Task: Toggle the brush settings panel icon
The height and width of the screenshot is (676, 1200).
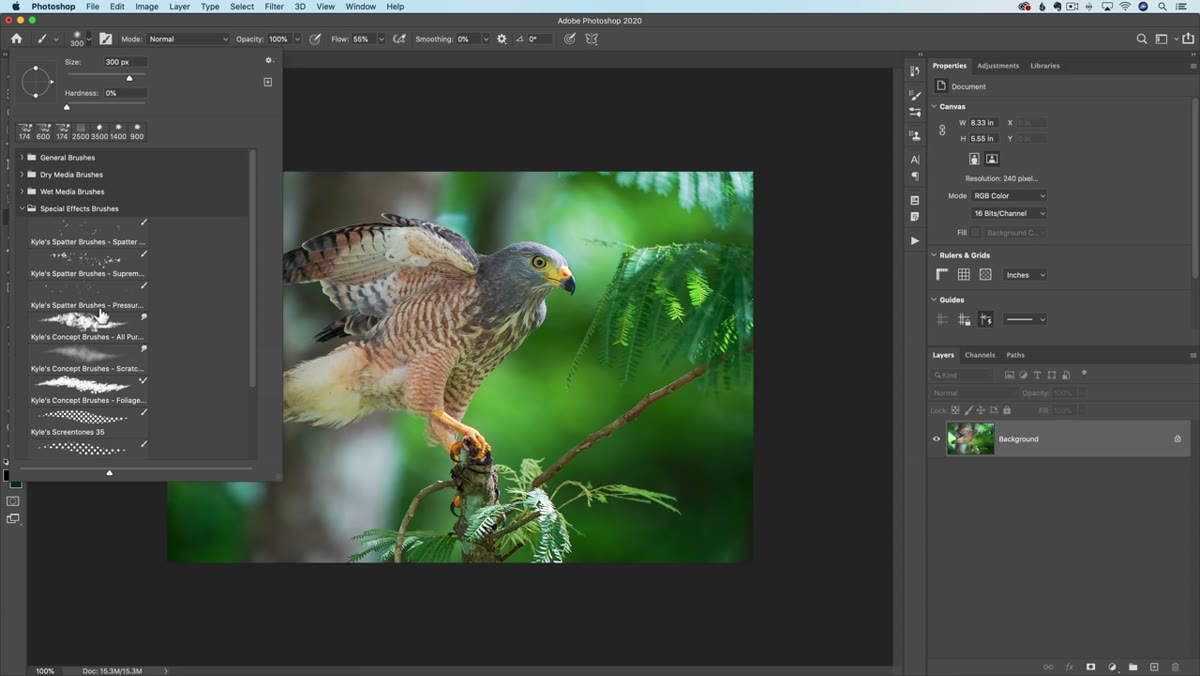Action: coord(105,39)
